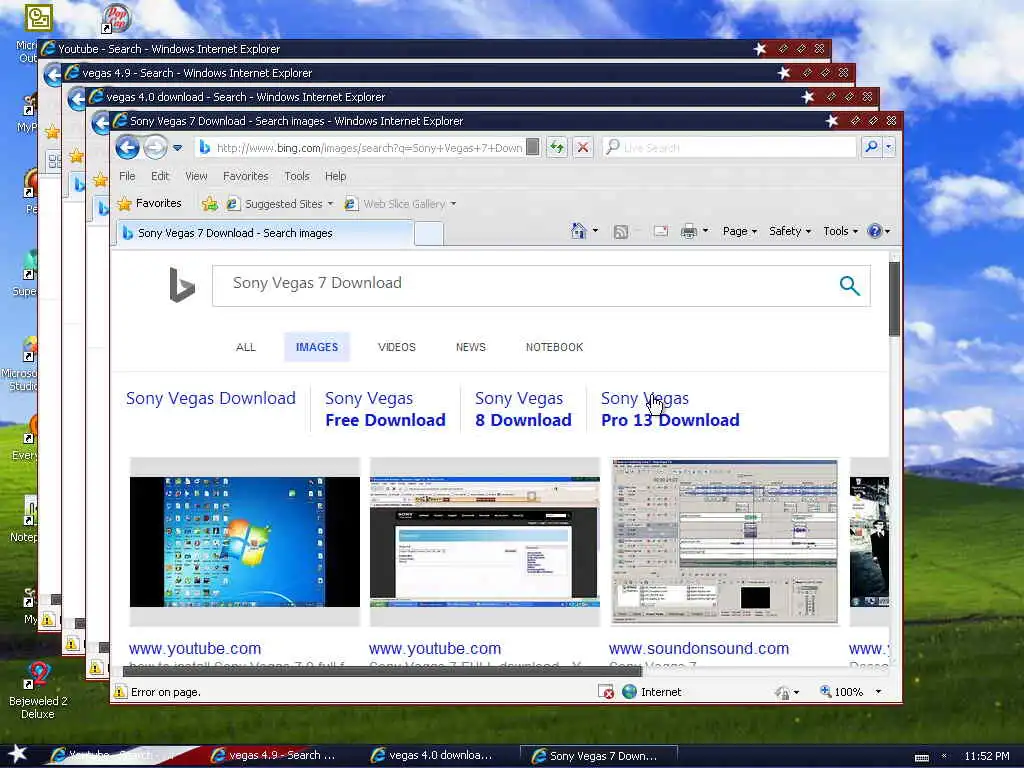Click the blue Help question mark icon
This screenshot has height=768, width=1024.
(x=874, y=231)
